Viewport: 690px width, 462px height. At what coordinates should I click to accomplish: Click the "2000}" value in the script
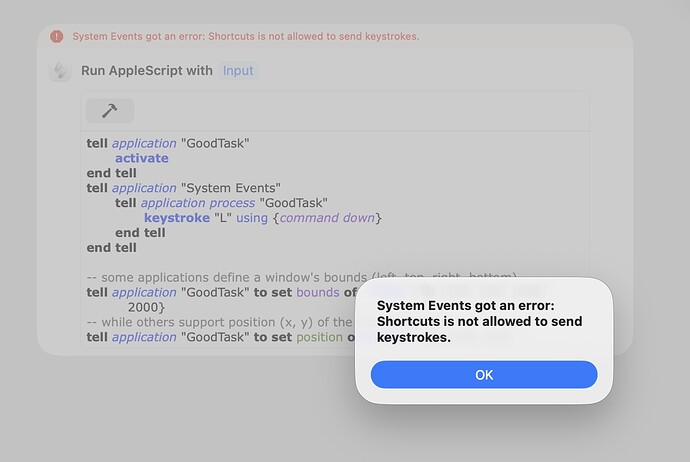click(146, 307)
